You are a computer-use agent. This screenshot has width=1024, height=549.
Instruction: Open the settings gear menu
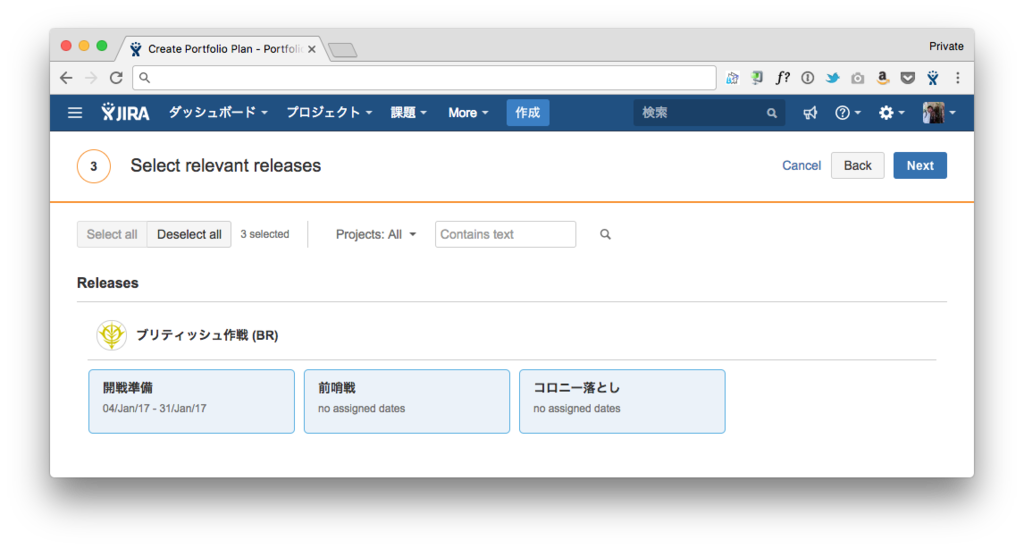(891, 113)
